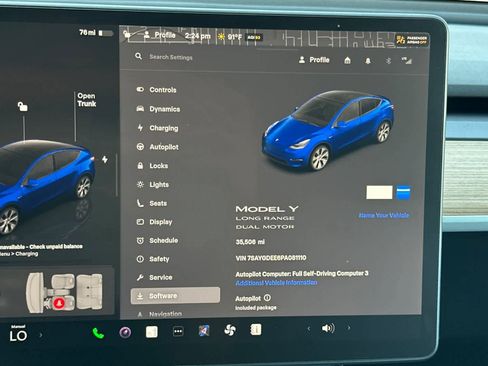488x366 pixels.
Task: Tap the 76 mi battery indicator
Action: point(96,33)
